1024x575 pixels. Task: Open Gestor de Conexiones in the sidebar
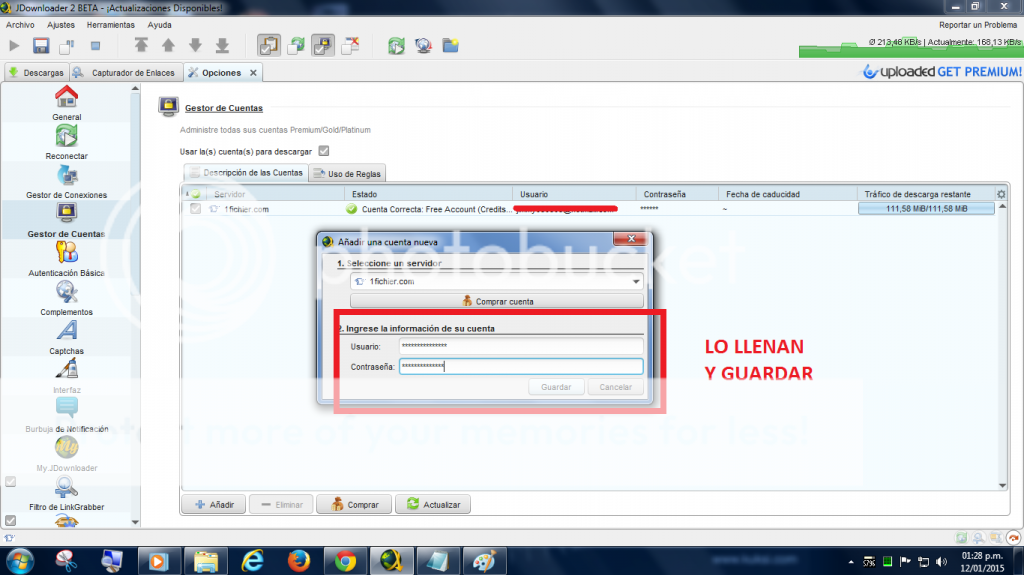tap(67, 182)
